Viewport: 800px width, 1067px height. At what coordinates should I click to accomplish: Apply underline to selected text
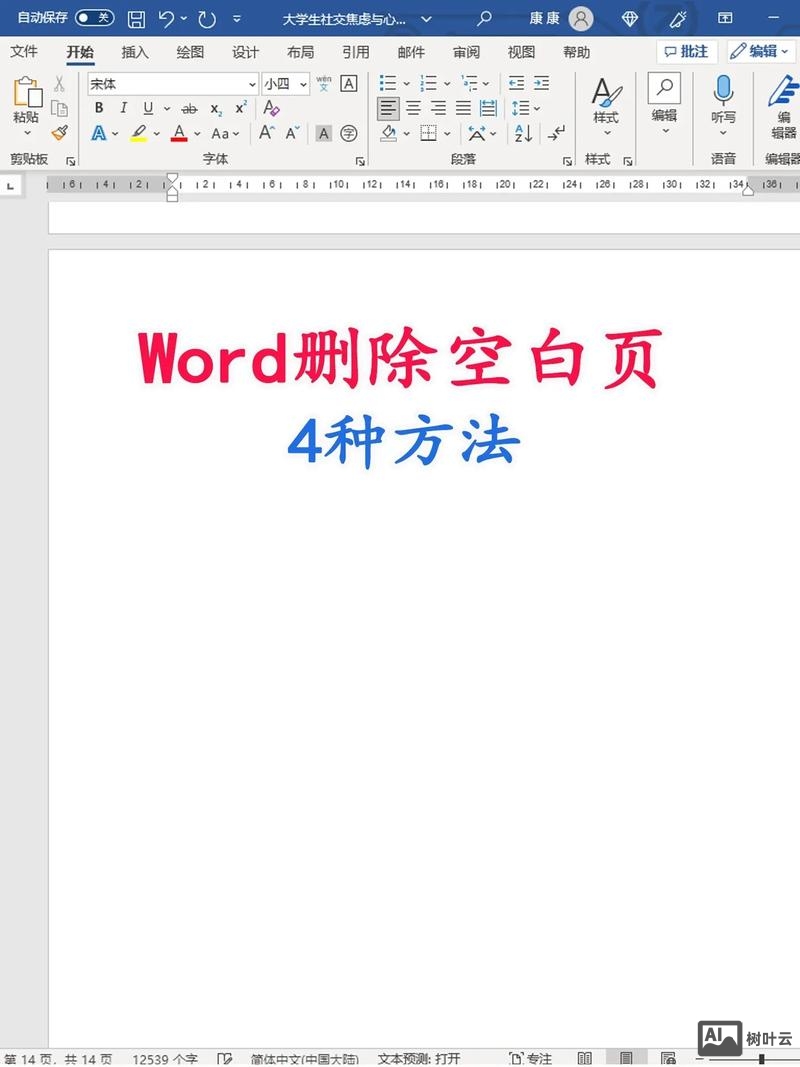click(148, 107)
